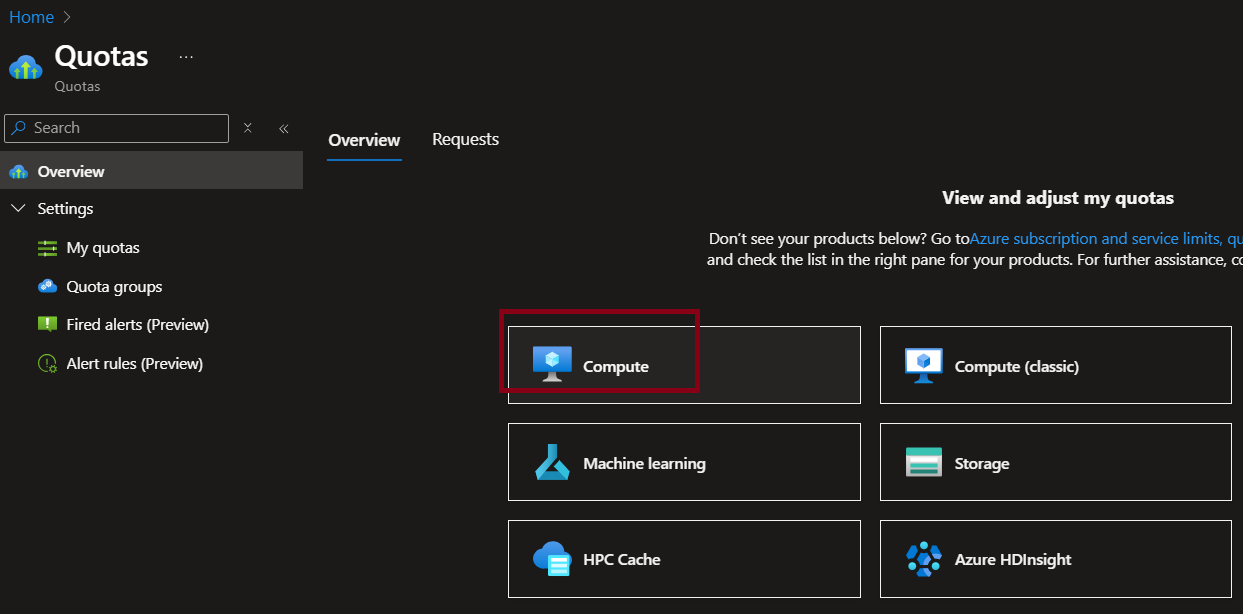Open the HPC Cache quota card
The height and width of the screenshot is (614, 1243).
point(684,559)
